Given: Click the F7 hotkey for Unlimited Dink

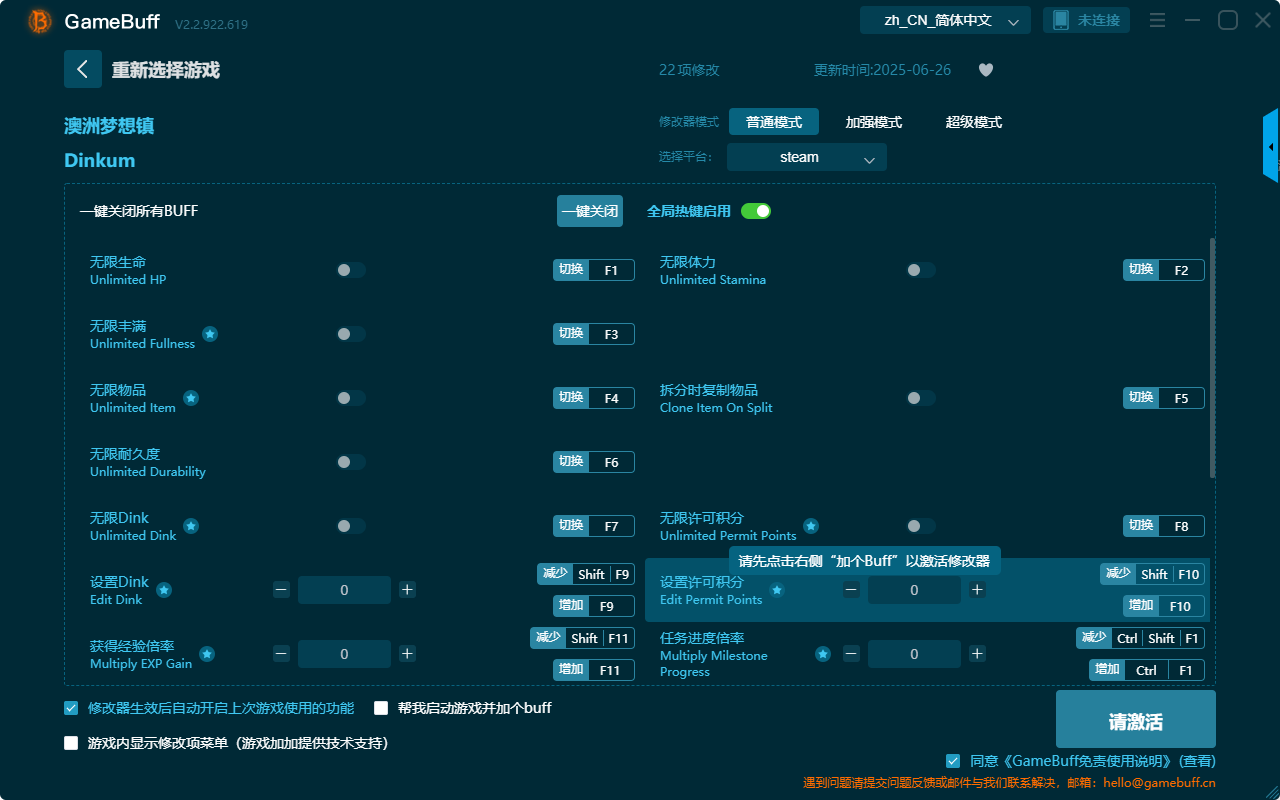Looking at the screenshot, I should tap(594, 526).
